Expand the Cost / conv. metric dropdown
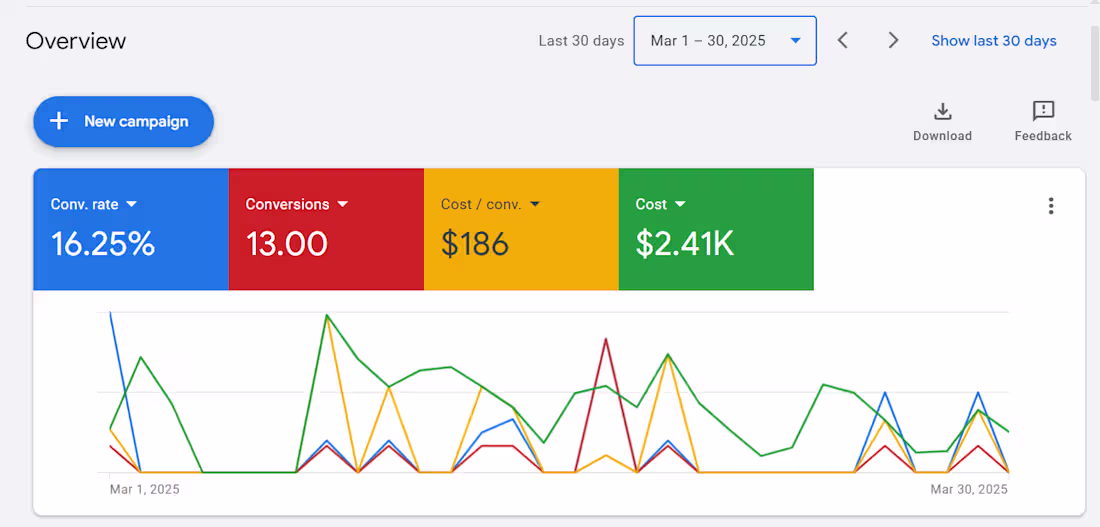This screenshot has height=527, width=1100. click(535, 204)
